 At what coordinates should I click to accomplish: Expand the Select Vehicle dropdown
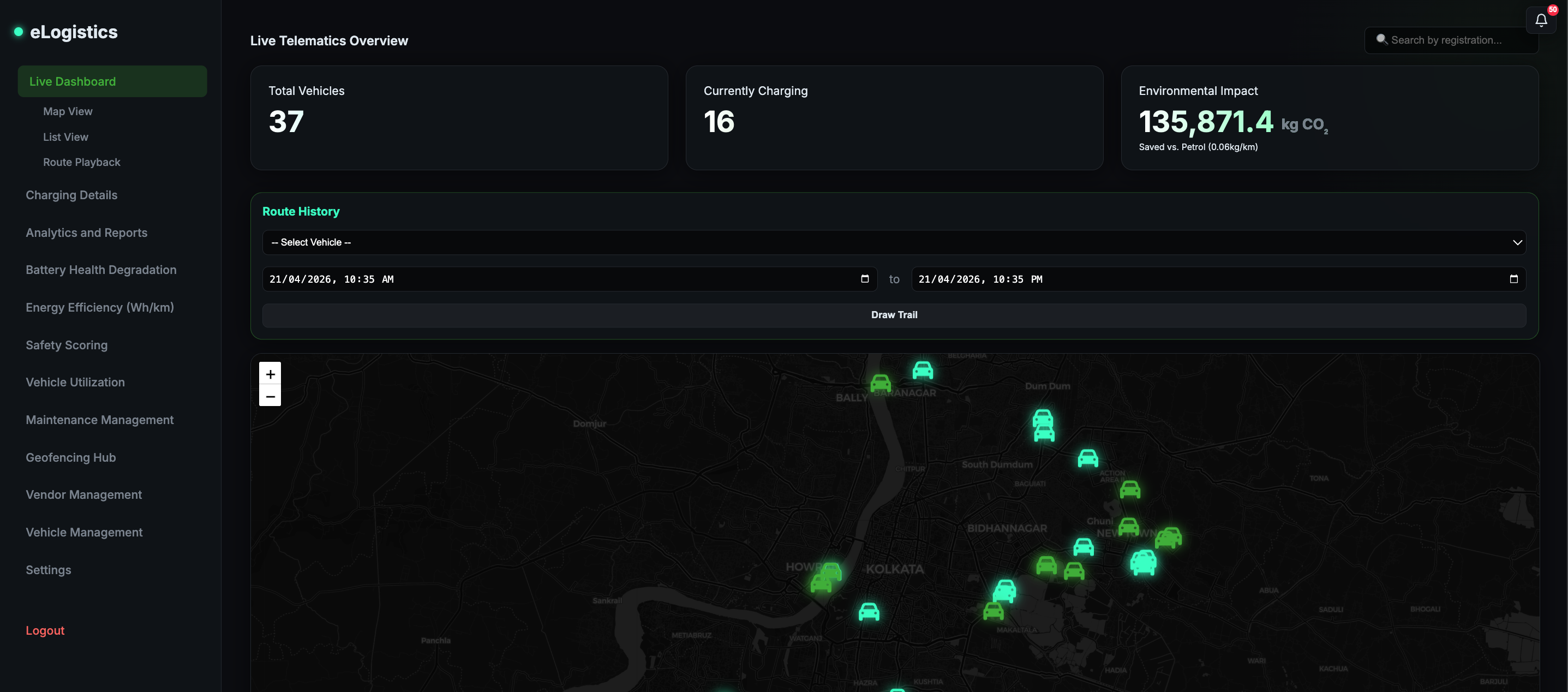[x=894, y=242]
